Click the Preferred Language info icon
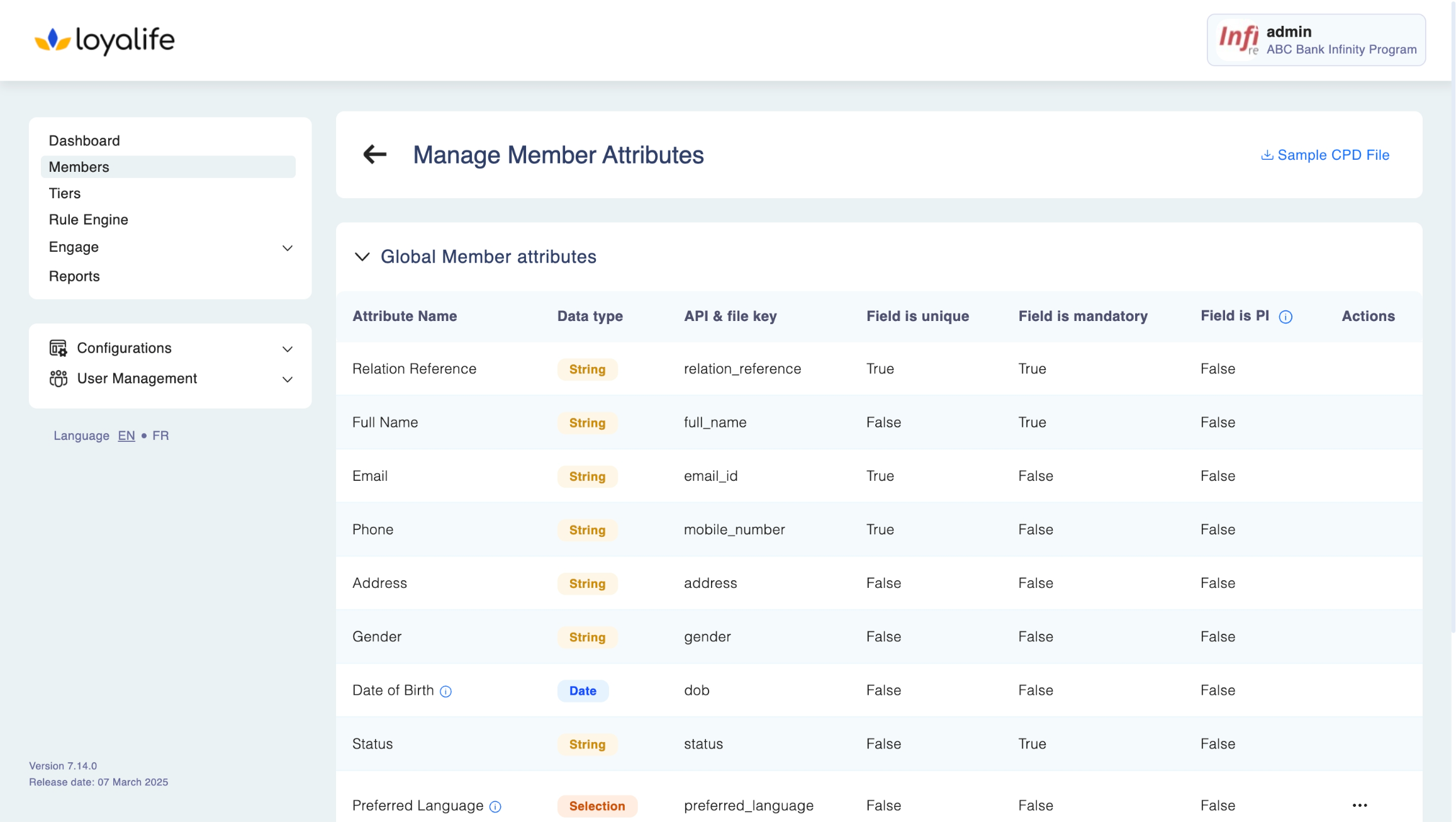Viewport: 1456px width, 822px height. [495, 806]
